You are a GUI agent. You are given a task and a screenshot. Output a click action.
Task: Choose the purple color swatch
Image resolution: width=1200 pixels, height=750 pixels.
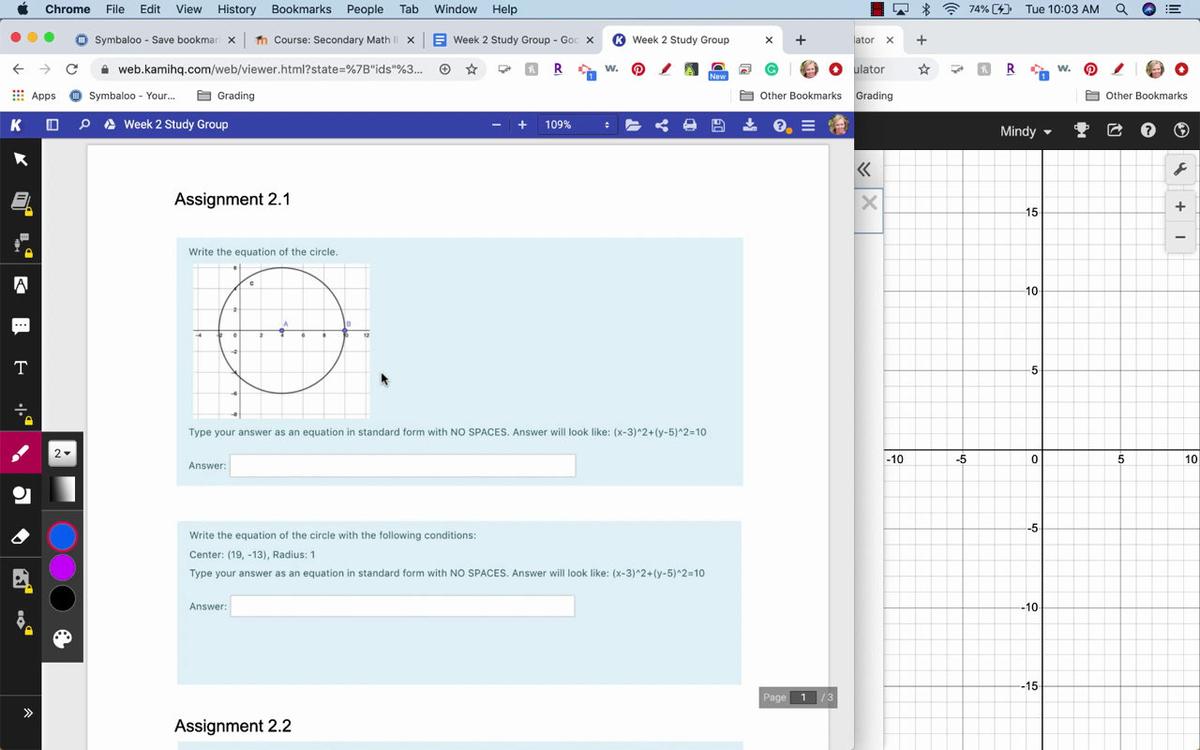click(62, 568)
